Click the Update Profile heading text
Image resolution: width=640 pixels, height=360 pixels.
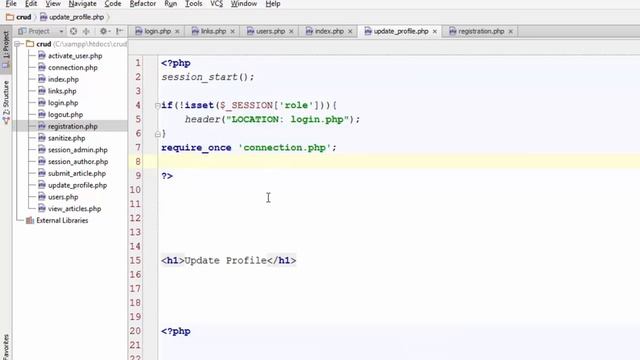point(226,260)
